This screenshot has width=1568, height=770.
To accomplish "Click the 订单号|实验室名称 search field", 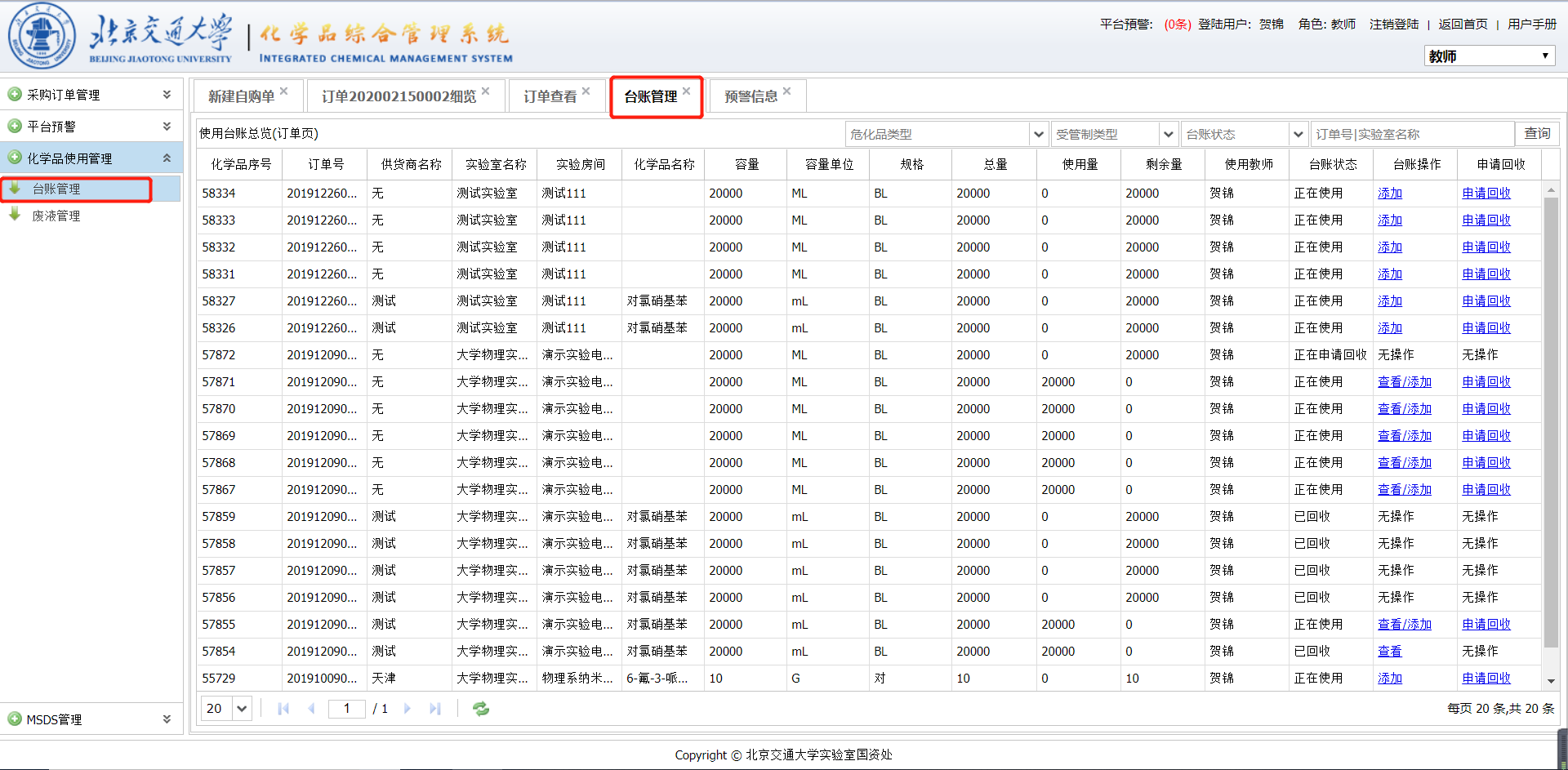I will 1412,134.
